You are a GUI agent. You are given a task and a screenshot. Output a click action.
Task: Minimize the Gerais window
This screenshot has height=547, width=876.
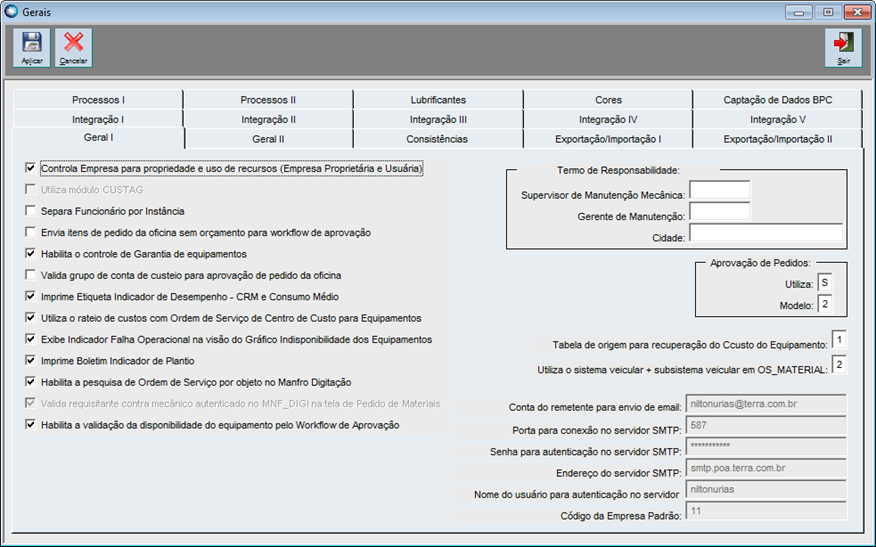point(799,12)
